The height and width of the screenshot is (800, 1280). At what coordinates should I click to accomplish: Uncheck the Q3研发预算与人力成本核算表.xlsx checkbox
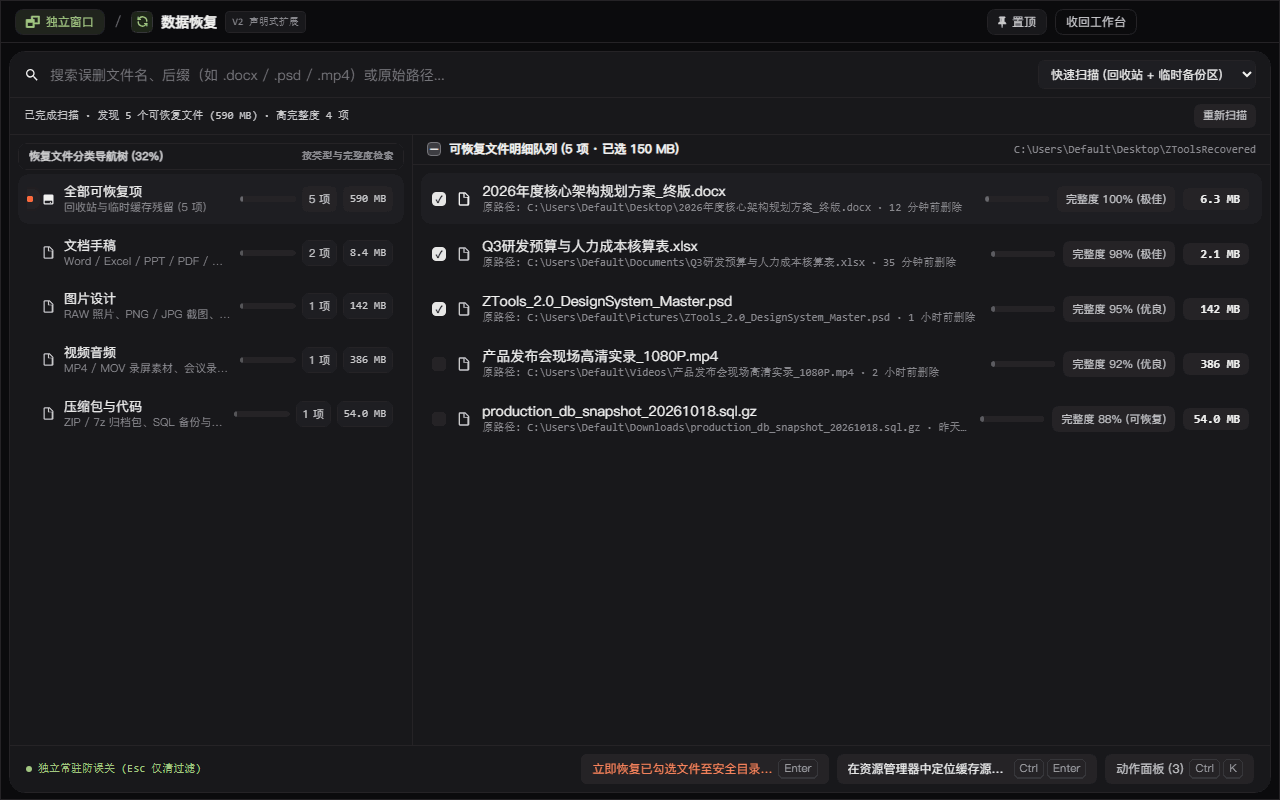coord(439,254)
